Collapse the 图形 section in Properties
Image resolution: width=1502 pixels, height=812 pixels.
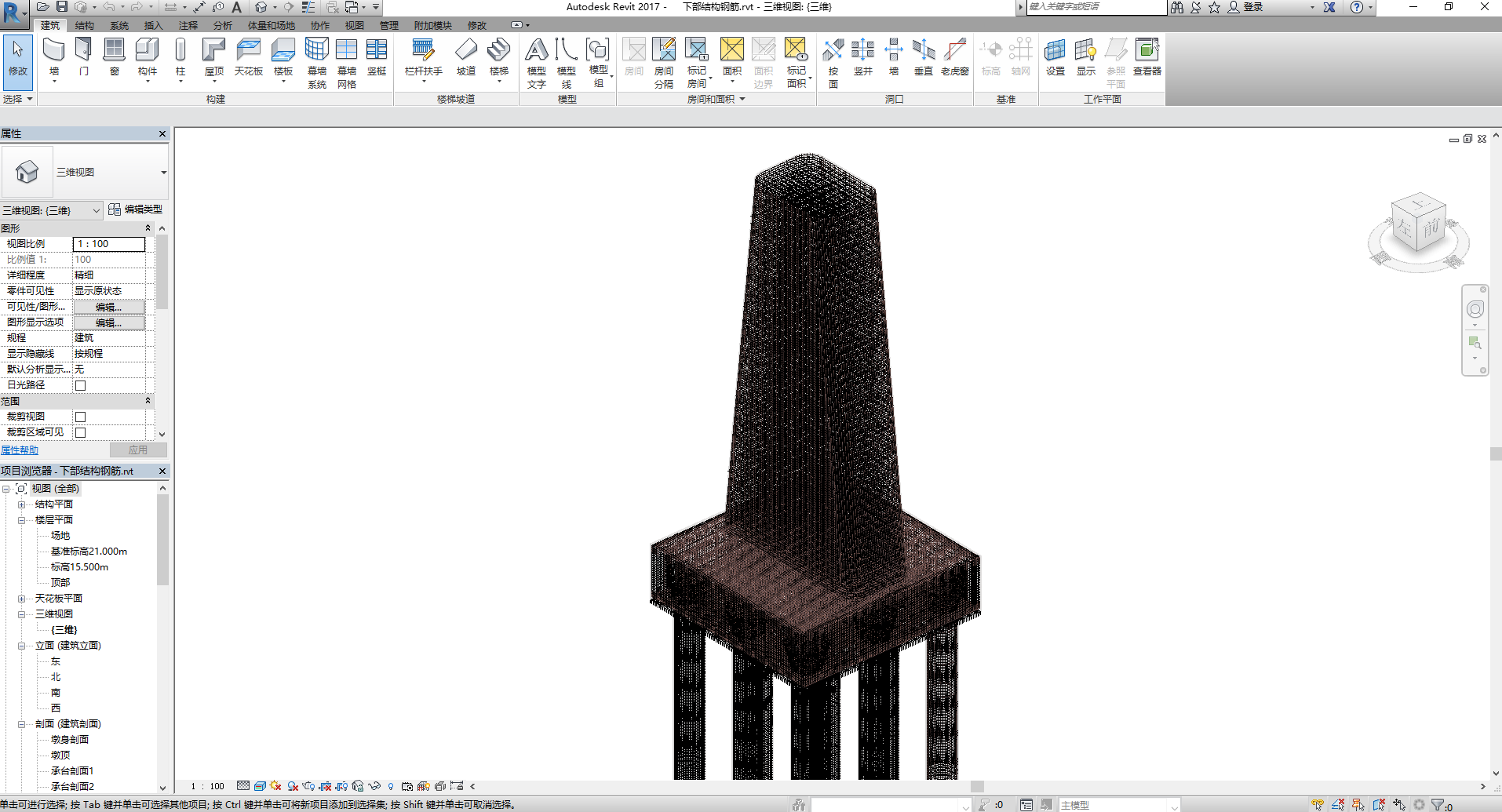pos(148,227)
